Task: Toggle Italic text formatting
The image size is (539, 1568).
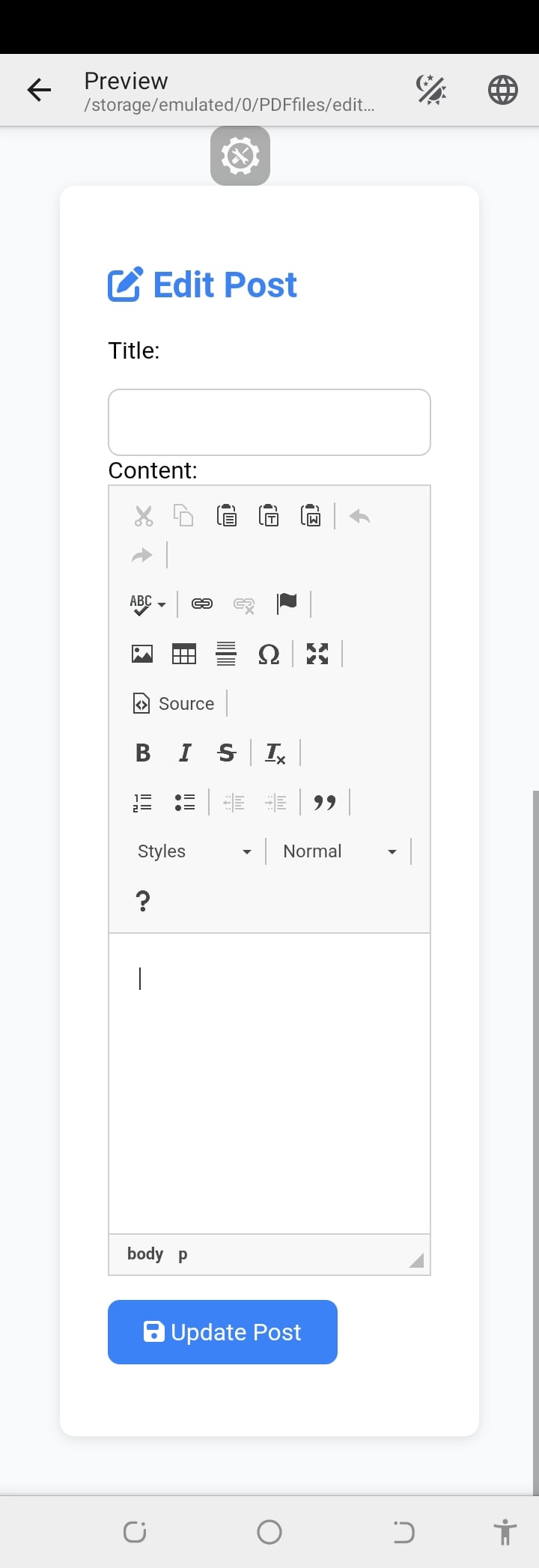Action: click(185, 753)
